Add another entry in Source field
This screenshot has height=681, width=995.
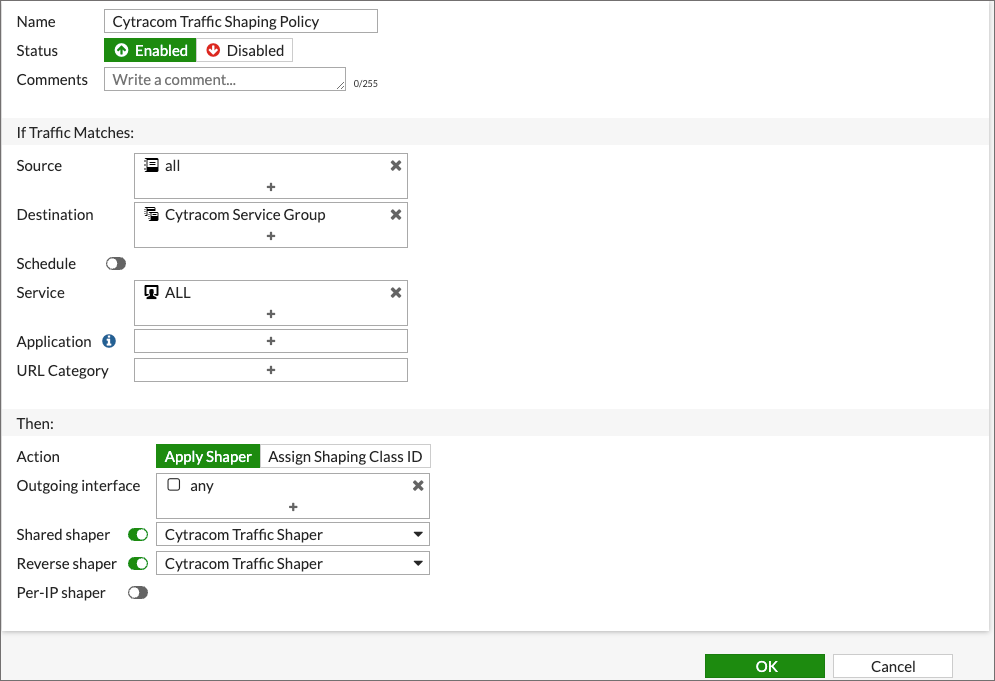270,187
